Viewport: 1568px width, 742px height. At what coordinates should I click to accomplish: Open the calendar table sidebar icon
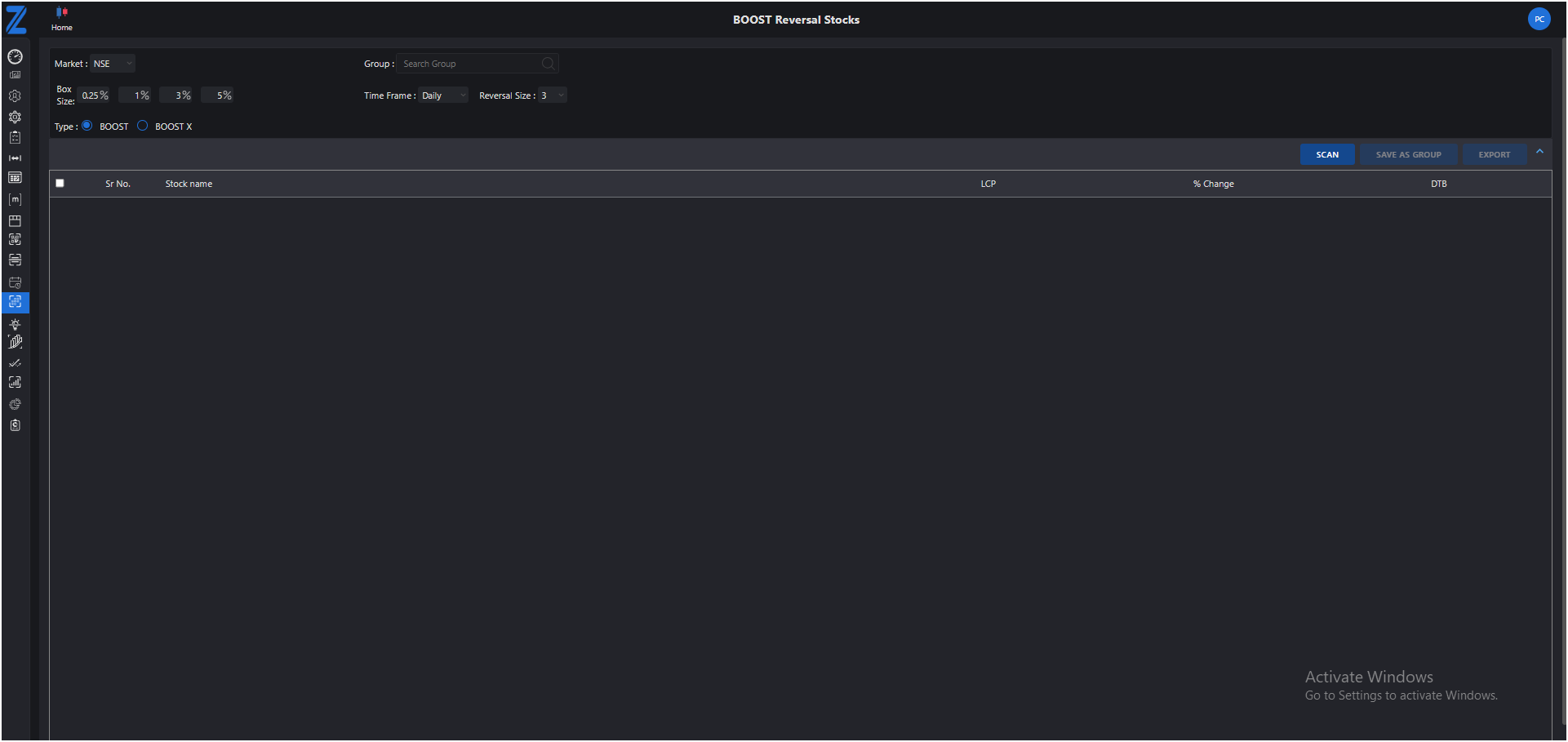click(x=15, y=178)
